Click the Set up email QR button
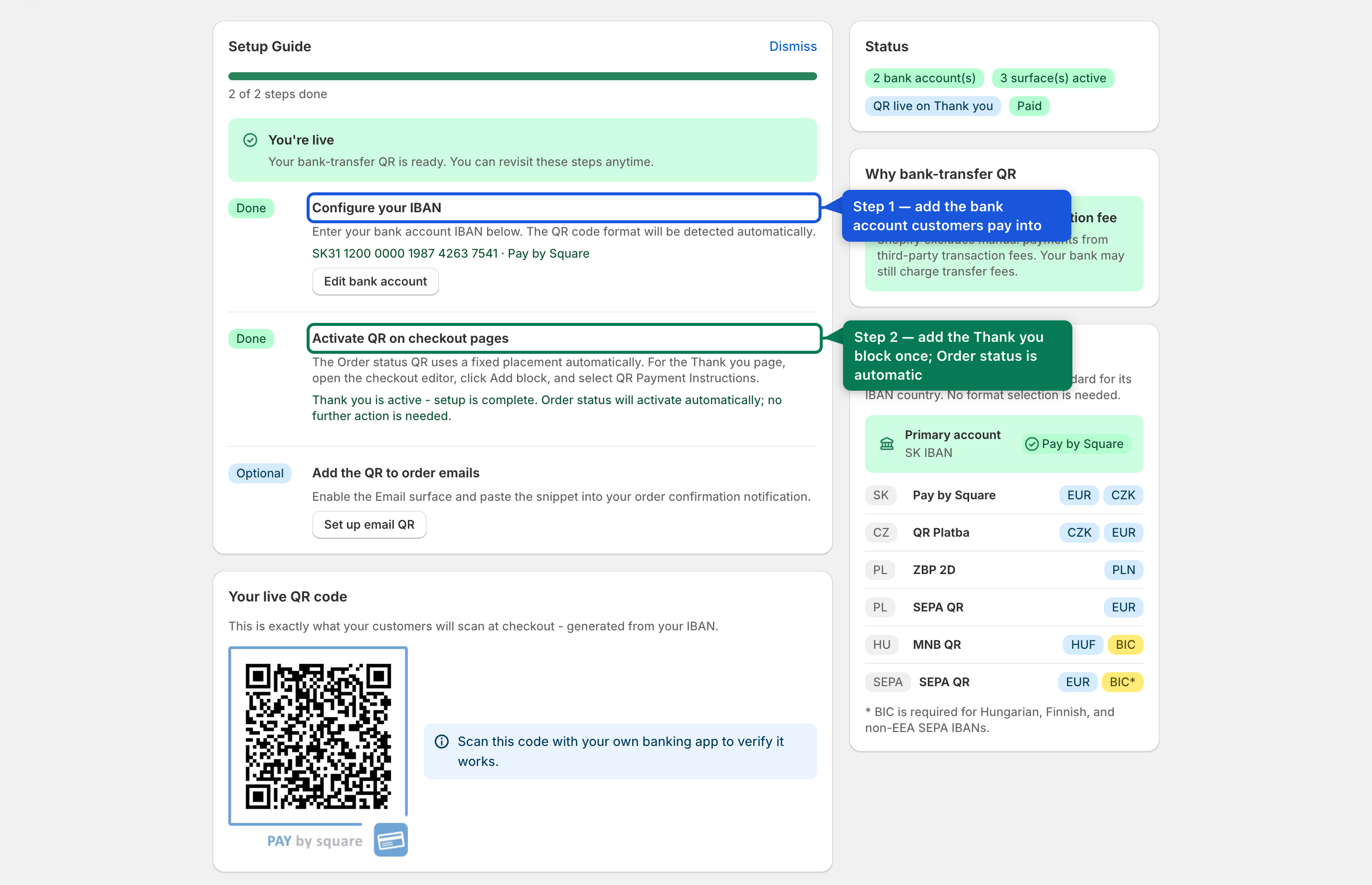Image resolution: width=1372 pixels, height=885 pixels. tap(369, 525)
